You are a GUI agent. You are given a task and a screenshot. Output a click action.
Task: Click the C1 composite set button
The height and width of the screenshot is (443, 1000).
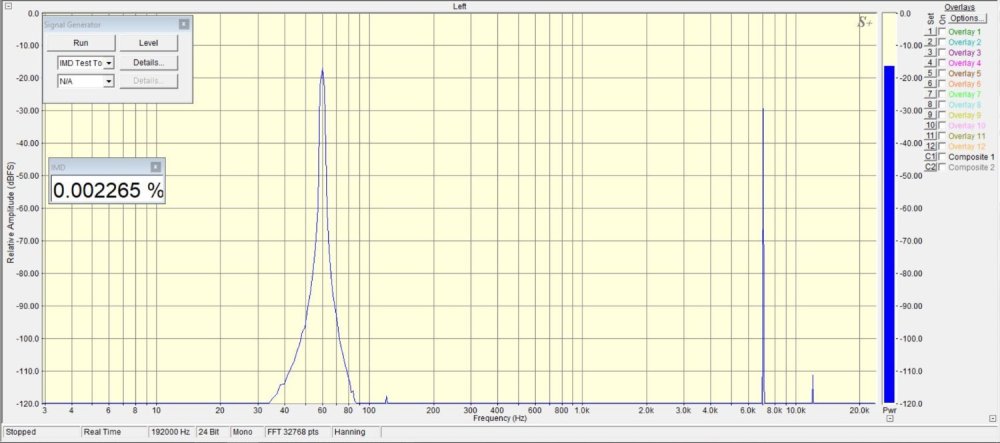click(x=930, y=157)
